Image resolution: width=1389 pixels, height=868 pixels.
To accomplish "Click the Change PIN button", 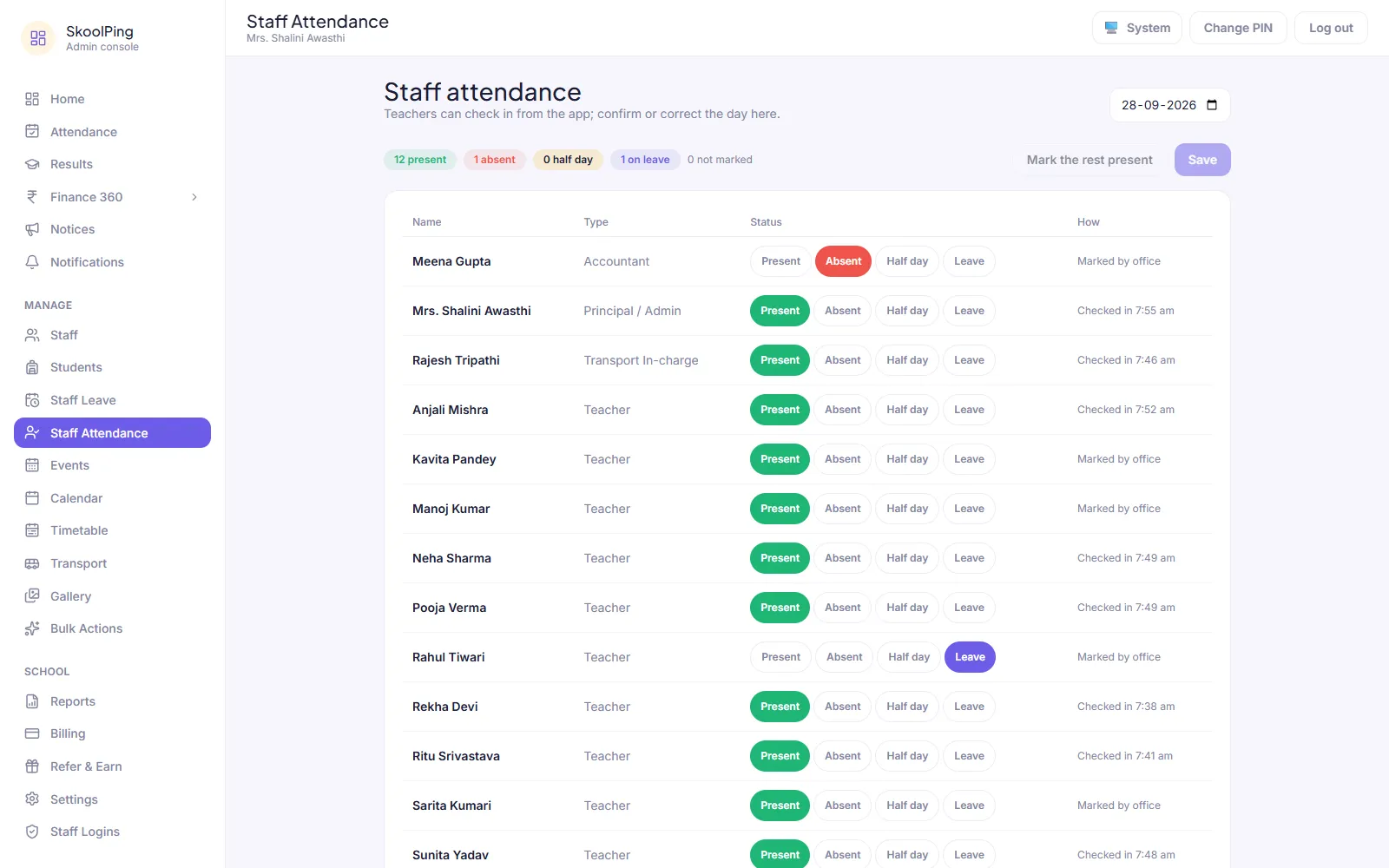I will point(1238,28).
